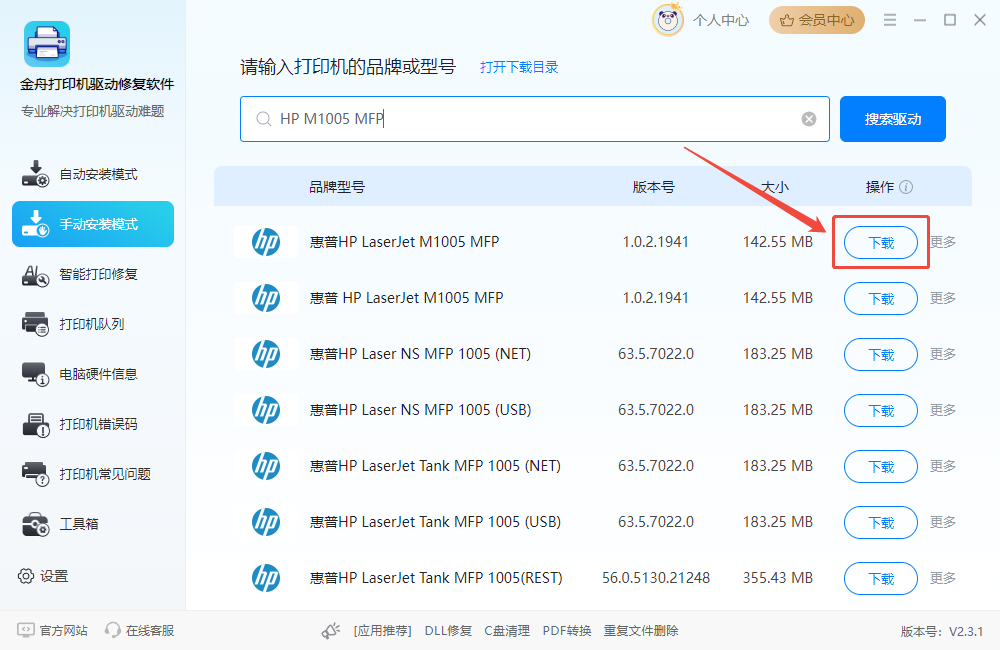Focus the printer model search field
The image size is (1000, 650).
[x=534, y=119]
